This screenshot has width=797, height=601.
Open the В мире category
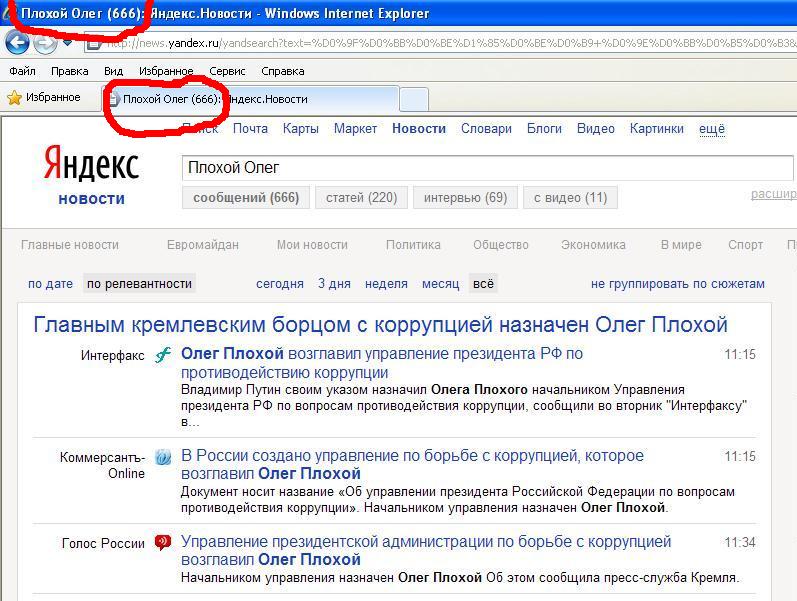coord(681,245)
